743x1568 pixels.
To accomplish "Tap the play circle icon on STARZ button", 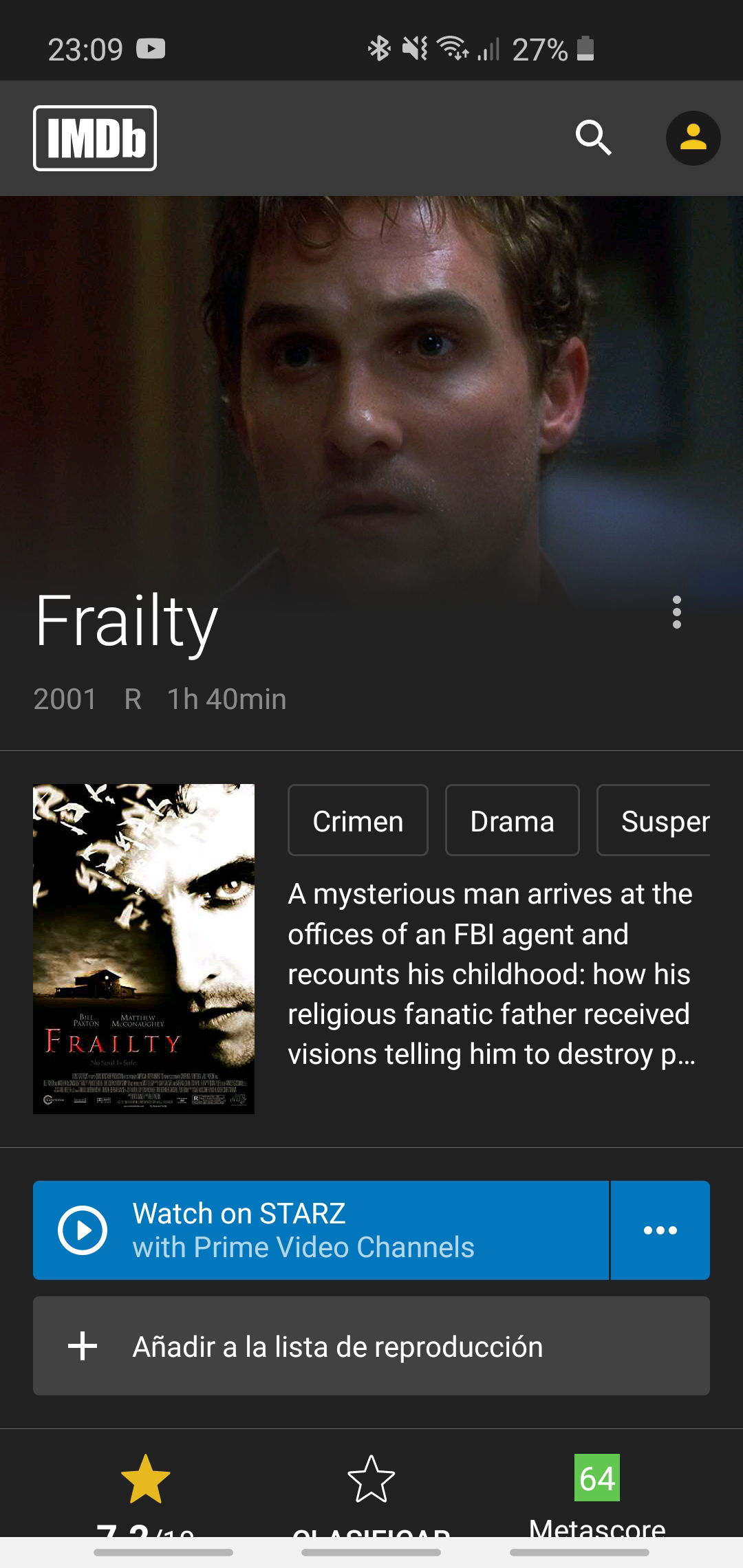I will click(x=83, y=1230).
